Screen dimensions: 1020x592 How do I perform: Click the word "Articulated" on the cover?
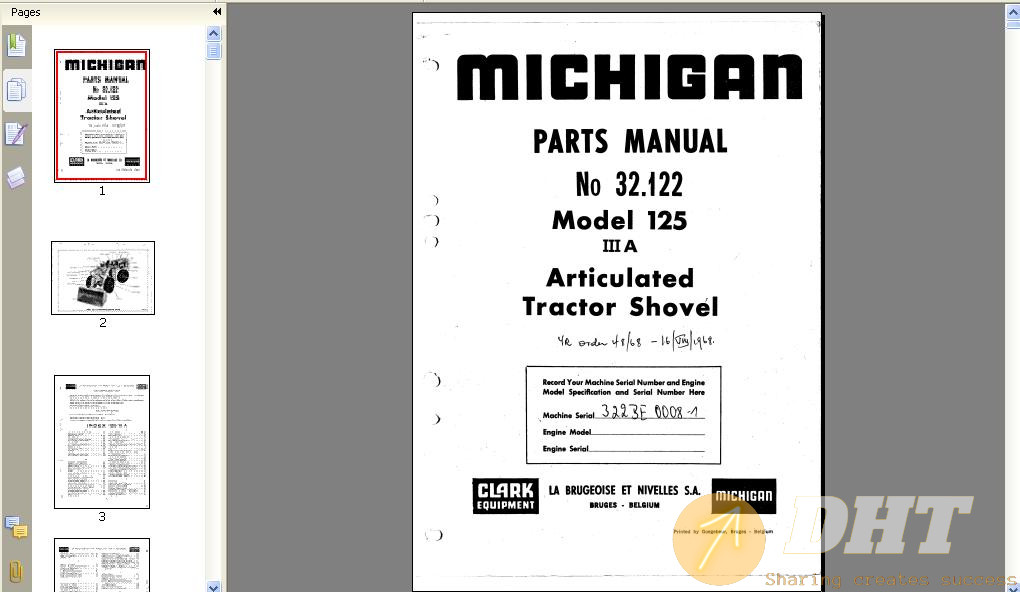coord(620,278)
